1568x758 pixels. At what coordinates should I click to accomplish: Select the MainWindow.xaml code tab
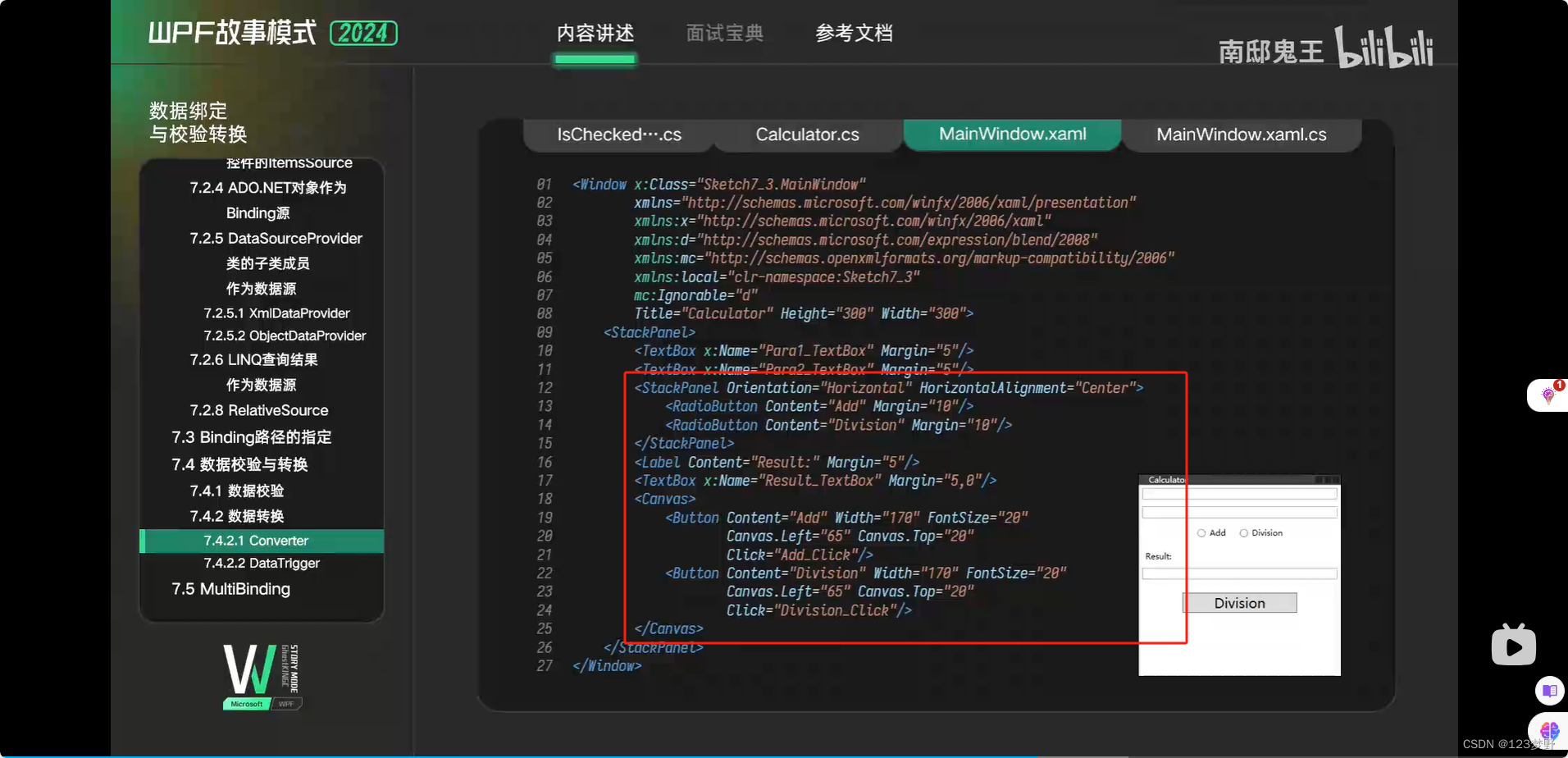(x=1013, y=134)
